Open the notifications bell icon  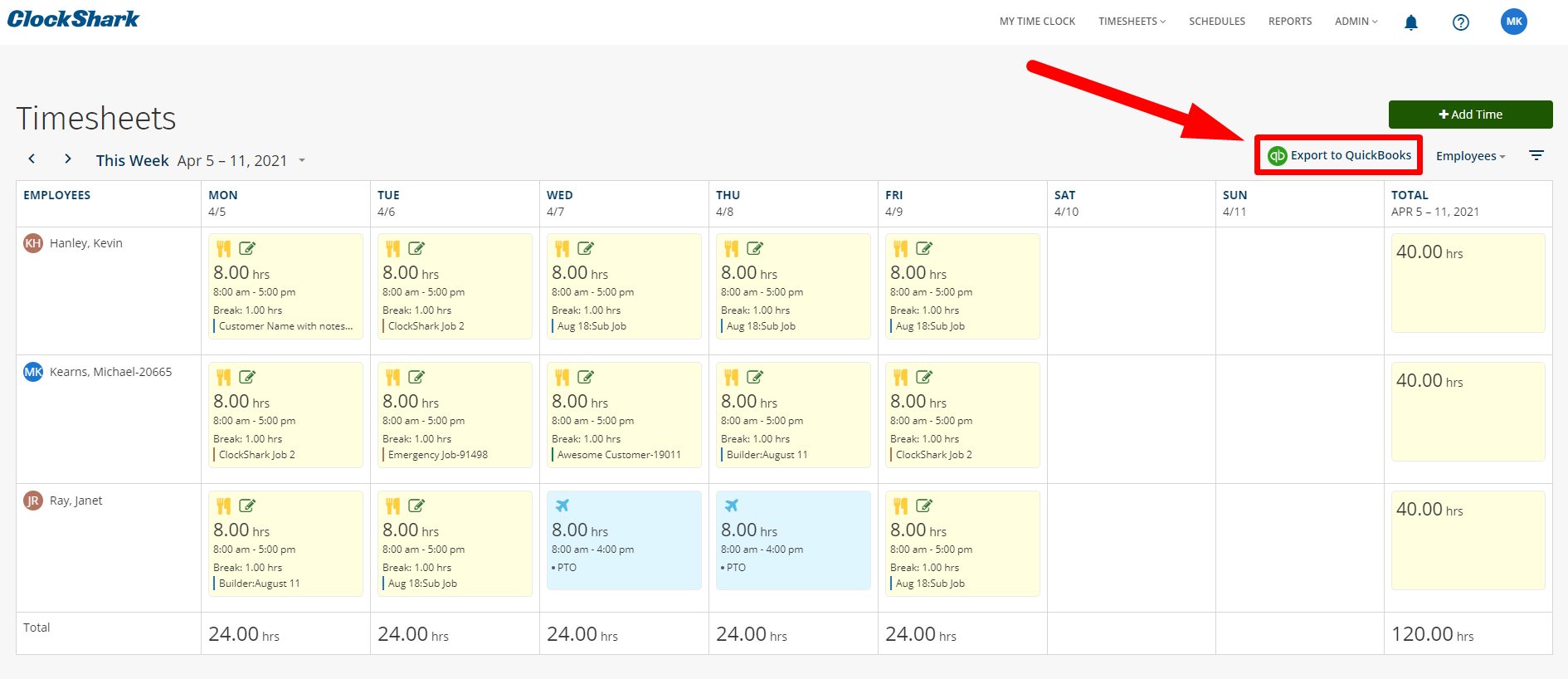click(x=1410, y=22)
